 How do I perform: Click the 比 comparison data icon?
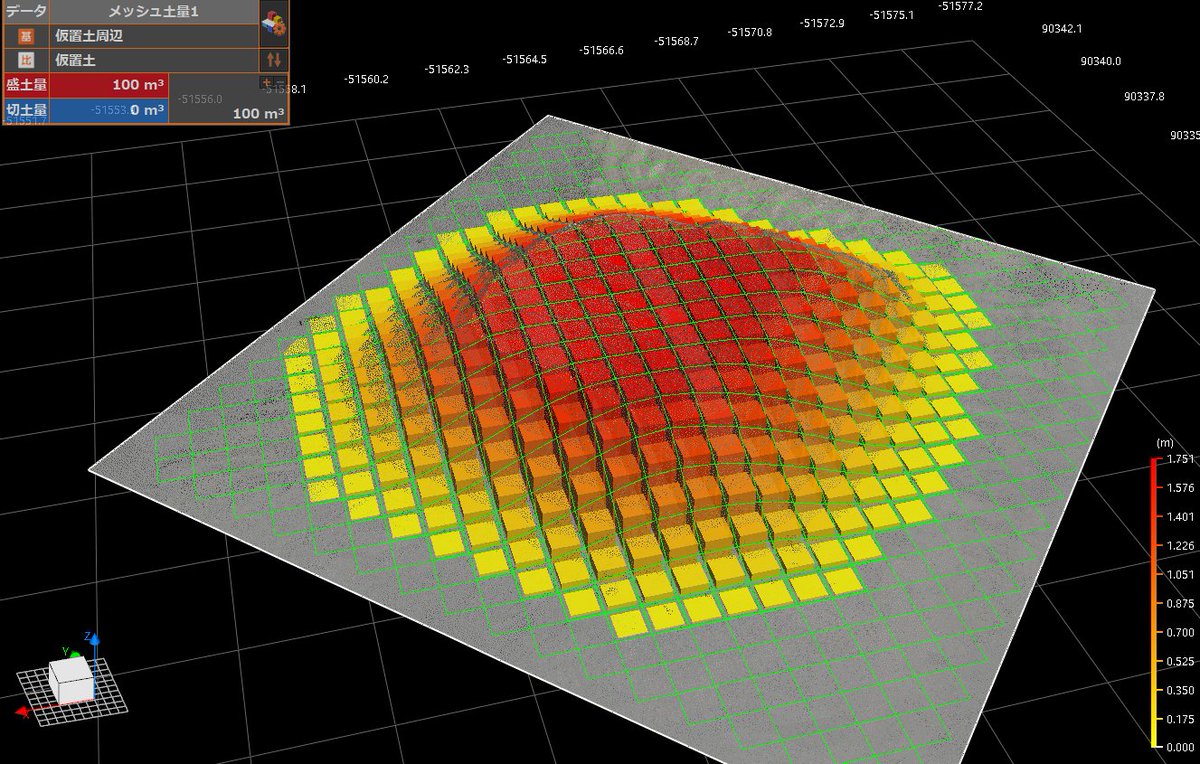pos(25,60)
